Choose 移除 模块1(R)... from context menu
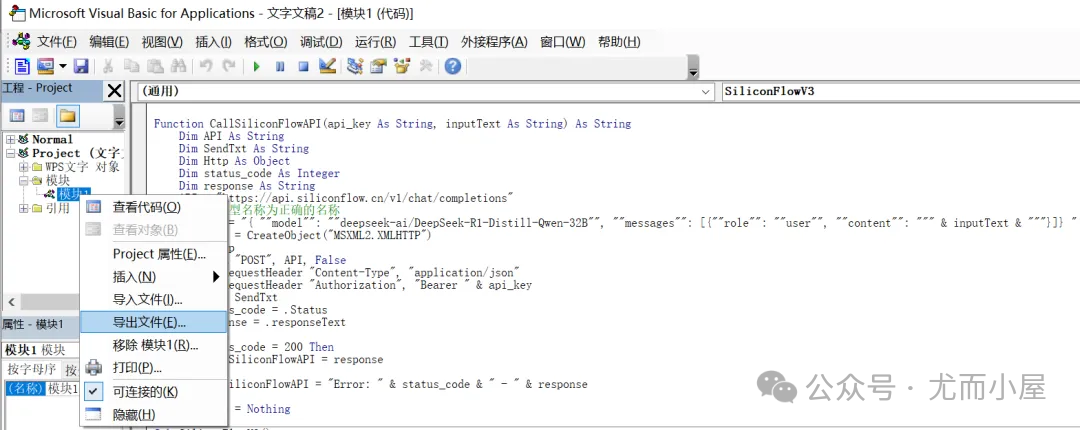The image size is (1080, 430). pos(154,345)
